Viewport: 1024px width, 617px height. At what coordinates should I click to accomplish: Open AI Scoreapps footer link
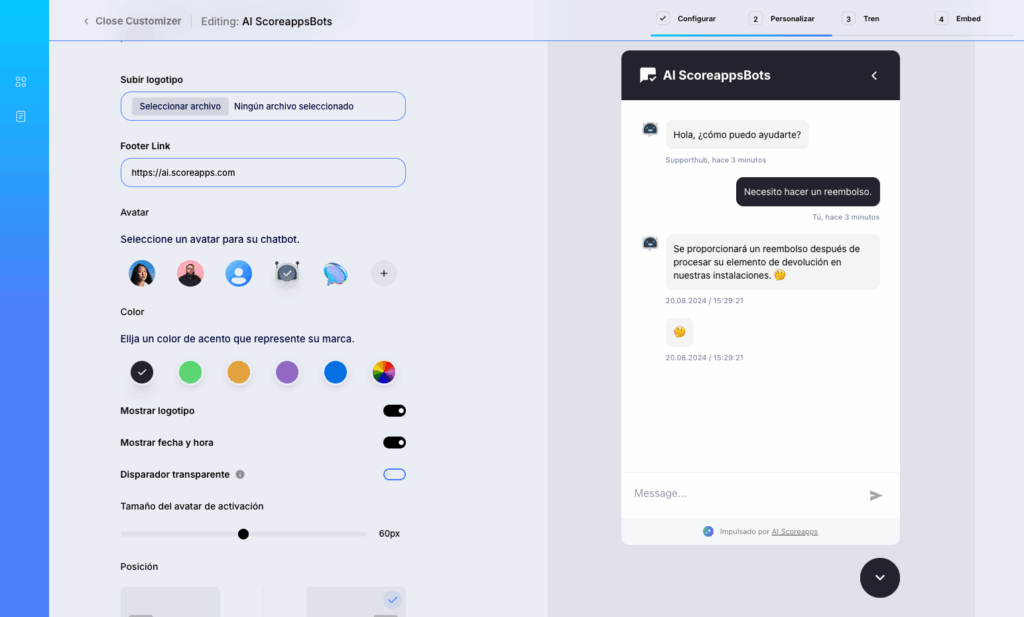[794, 531]
